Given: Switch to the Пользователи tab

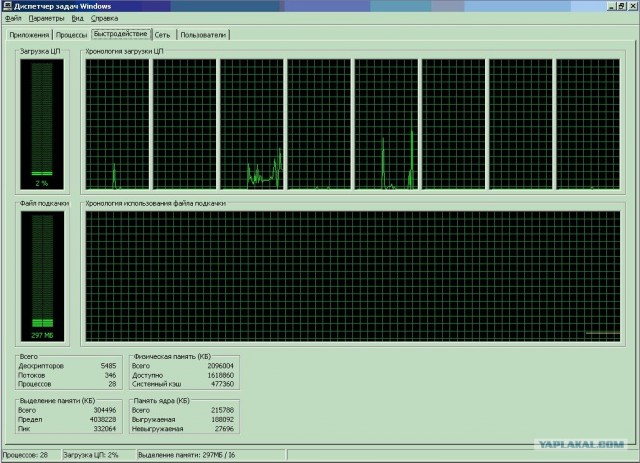Looking at the screenshot, I should tap(203, 35).
